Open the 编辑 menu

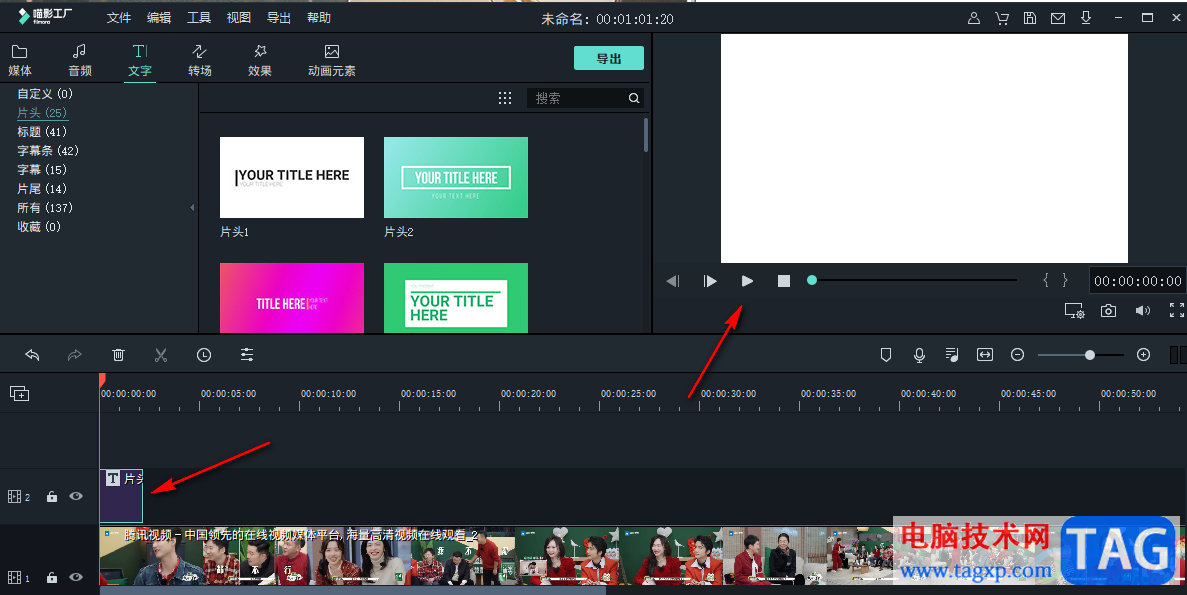pyautogui.click(x=159, y=17)
